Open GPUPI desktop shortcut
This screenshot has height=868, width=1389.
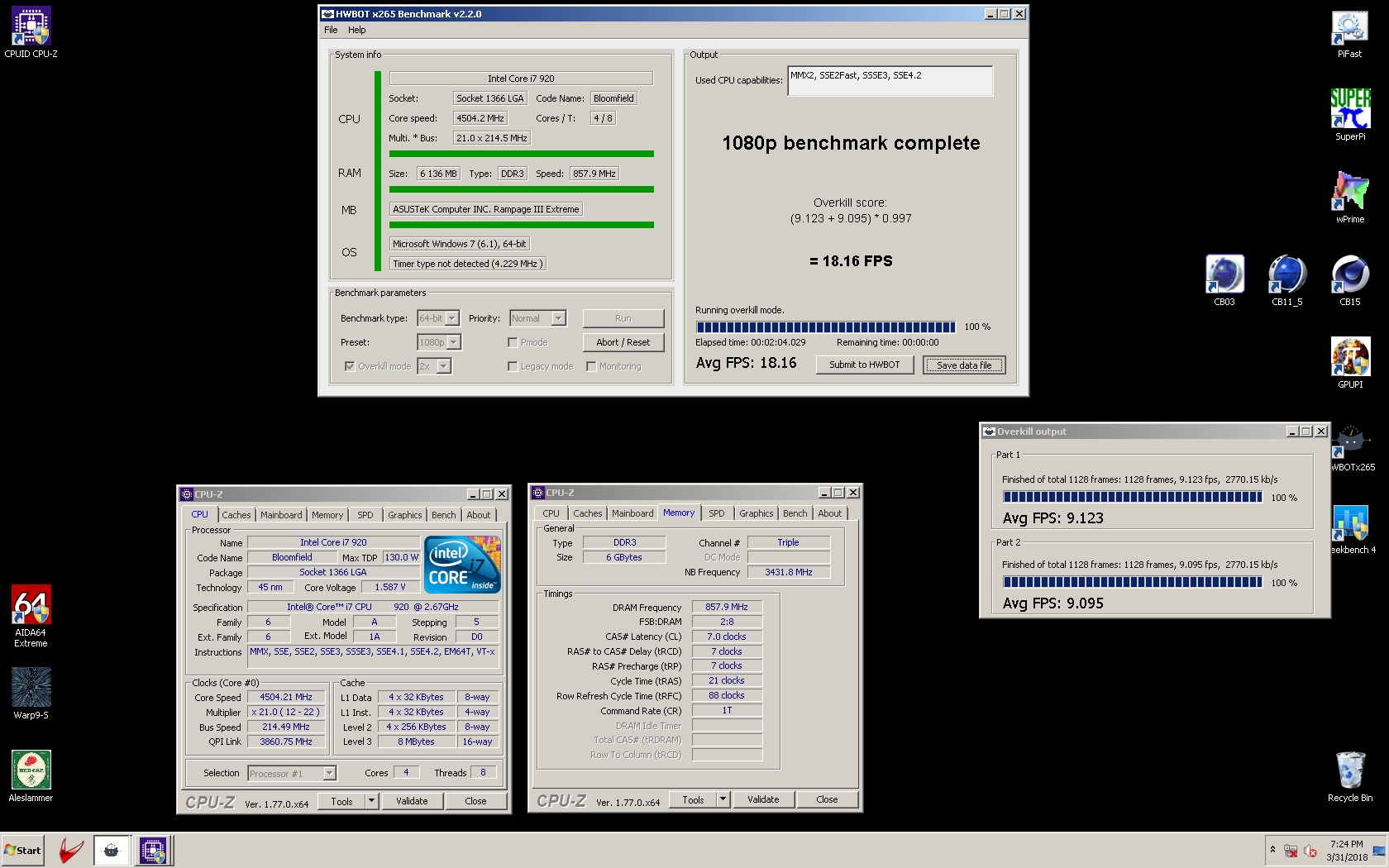1349,363
